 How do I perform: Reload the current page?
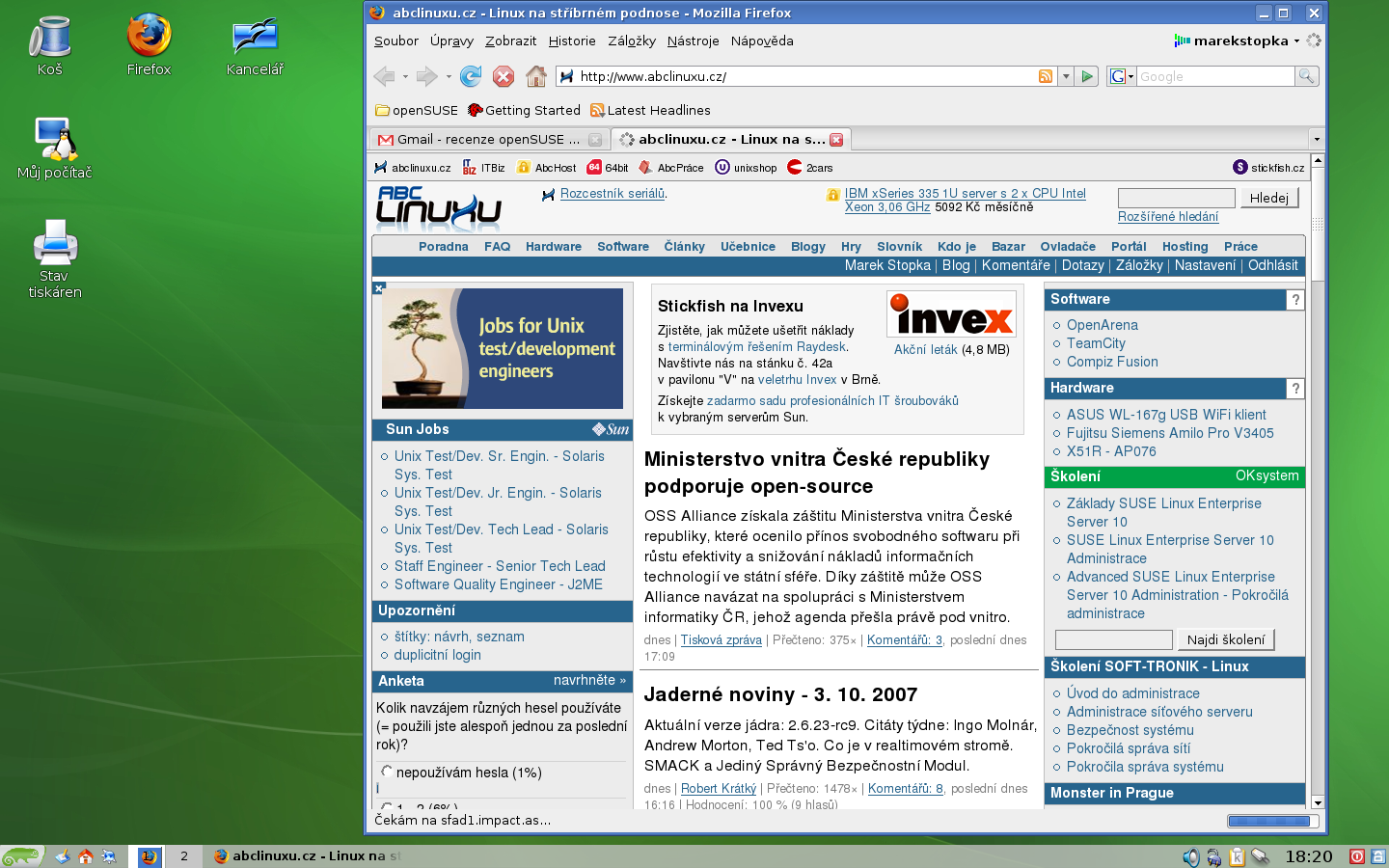coord(471,76)
